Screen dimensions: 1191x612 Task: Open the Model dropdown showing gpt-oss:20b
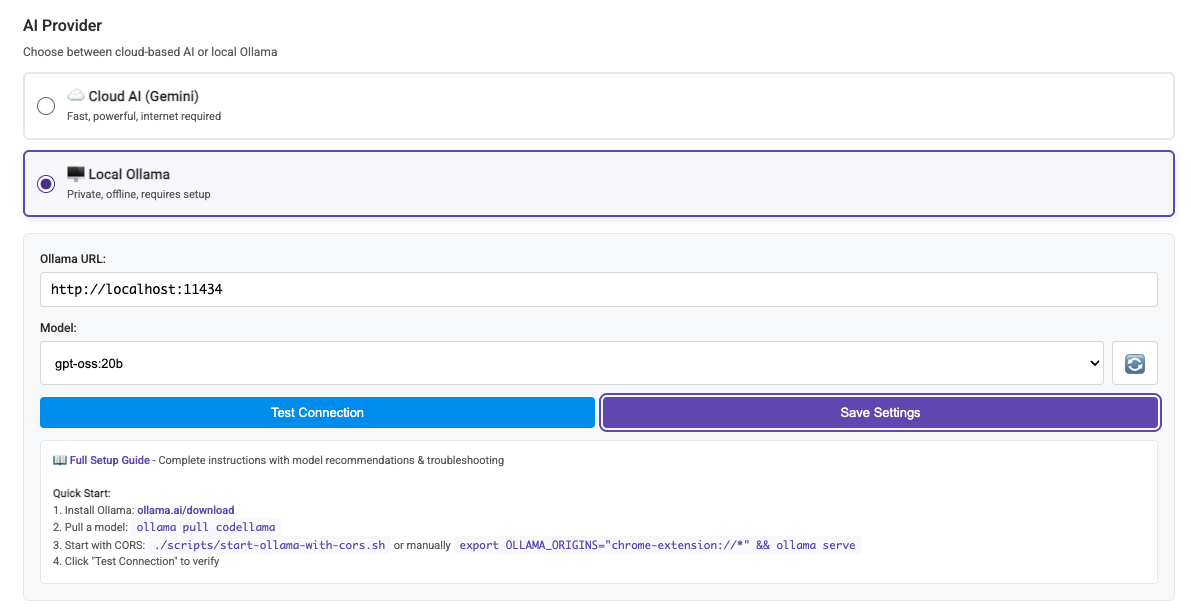(570, 362)
